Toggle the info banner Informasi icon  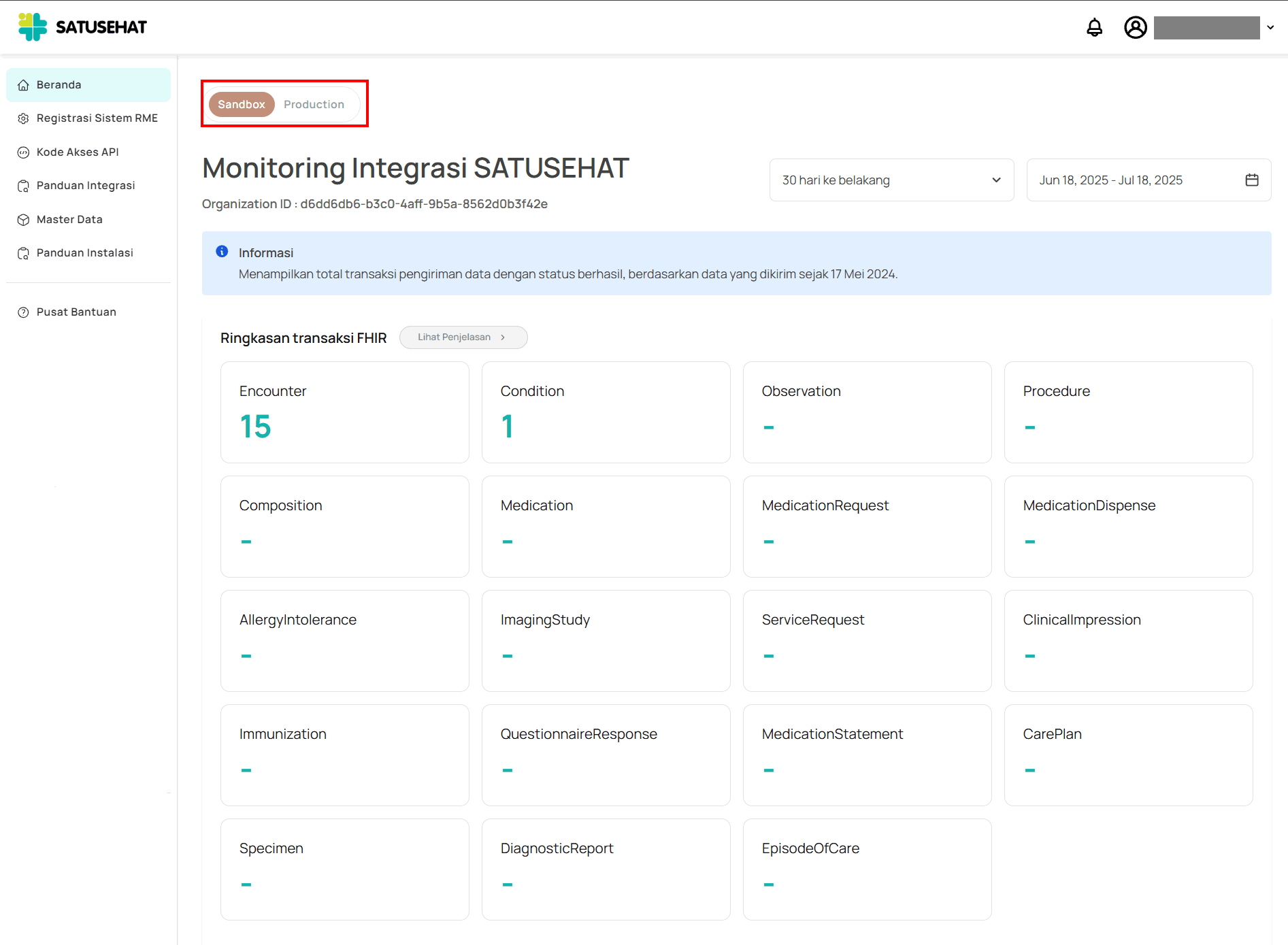[222, 251]
